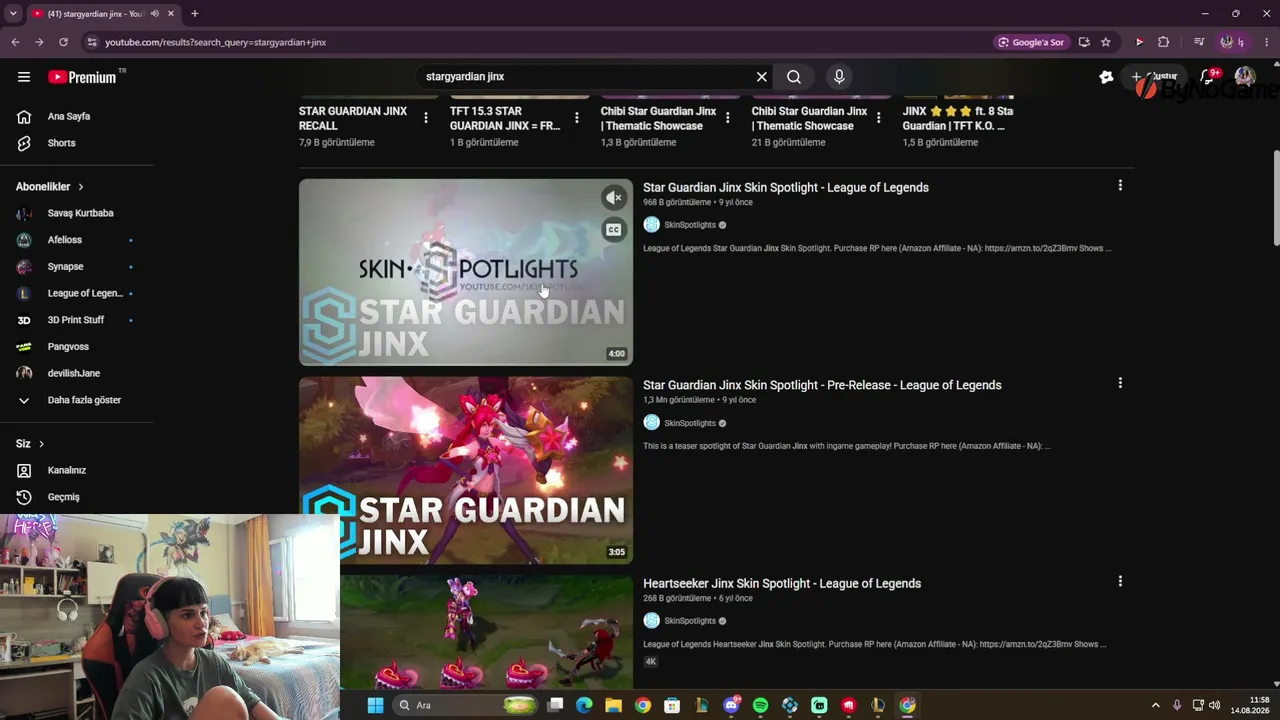Open Discord from the taskbar

tap(731, 706)
